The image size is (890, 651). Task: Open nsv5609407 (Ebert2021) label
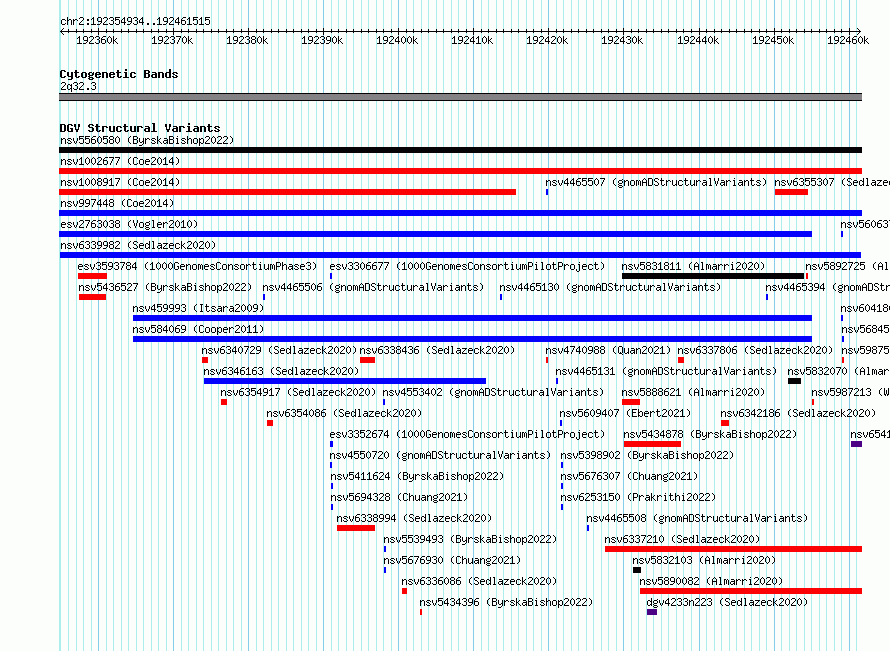click(625, 413)
